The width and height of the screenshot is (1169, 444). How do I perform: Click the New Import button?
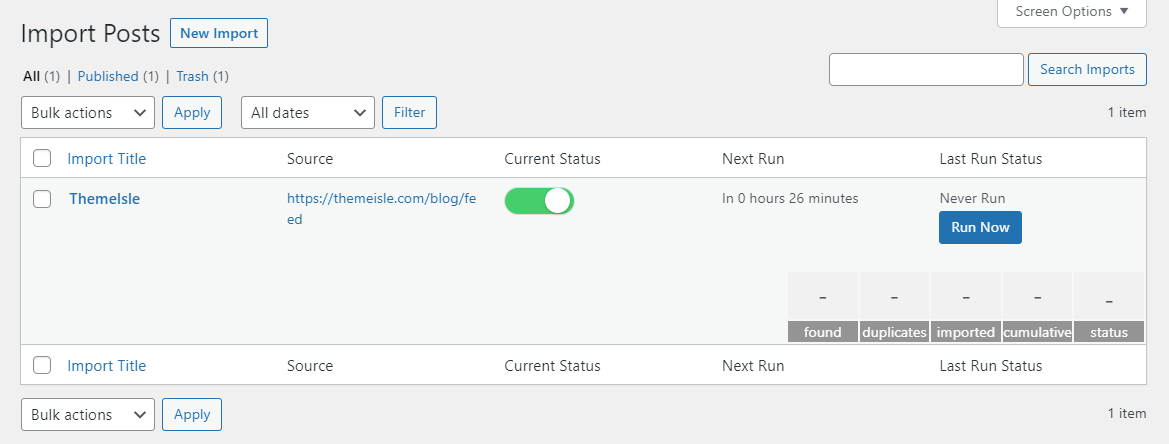click(219, 33)
